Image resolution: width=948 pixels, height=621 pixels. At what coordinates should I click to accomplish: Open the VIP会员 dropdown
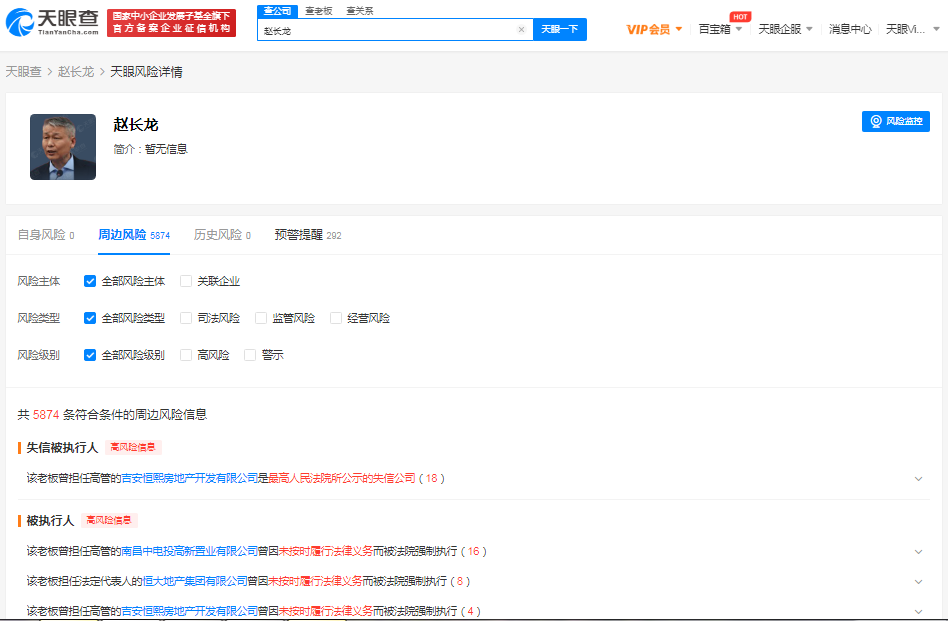pos(654,29)
